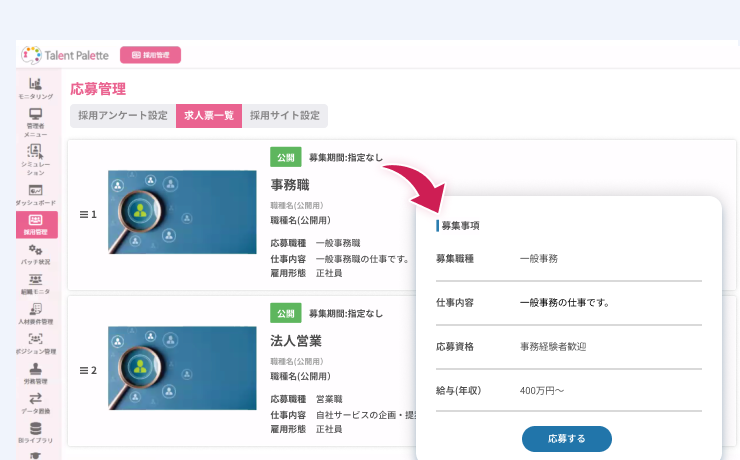Click 募集期間:指定なし on the 事務職 listing
This screenshot has height=460, width=740.
[346, 158]
